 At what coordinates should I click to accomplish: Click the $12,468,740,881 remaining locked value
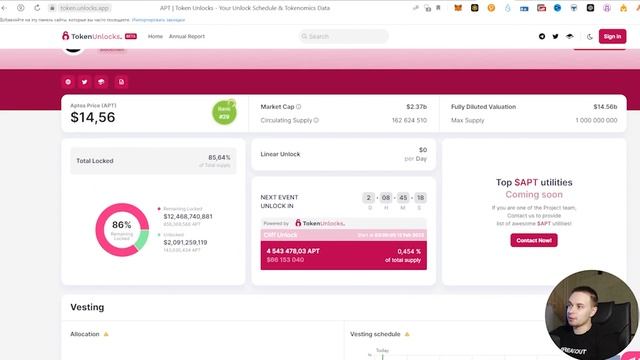[x=188, y=216]
